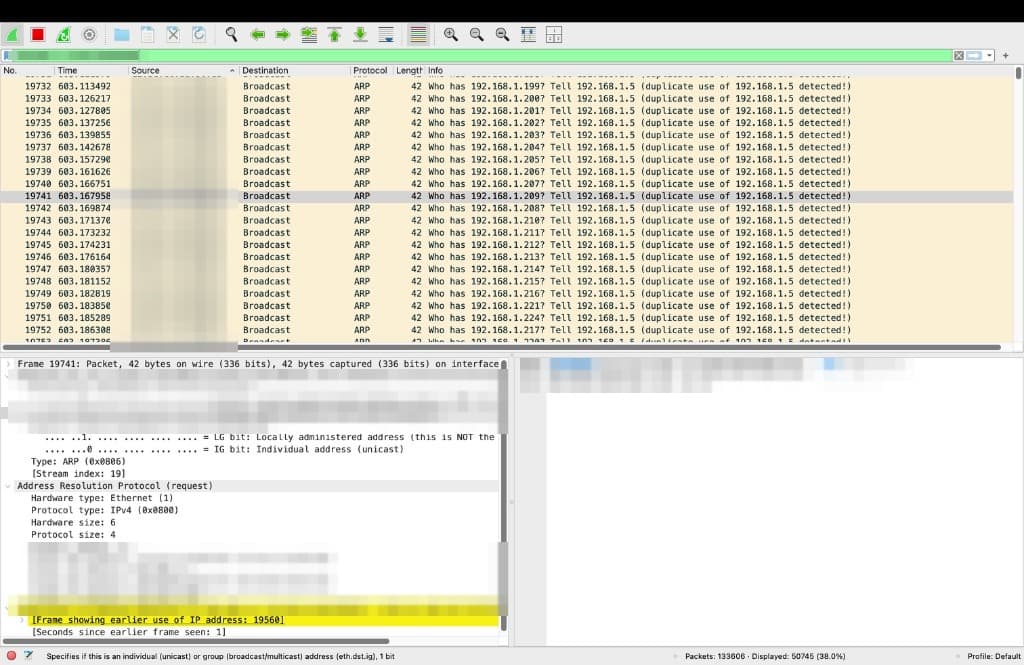Select packet 19750 asking for 192.168.1.221
This screenshot has width=1024, height=665.
507,306
